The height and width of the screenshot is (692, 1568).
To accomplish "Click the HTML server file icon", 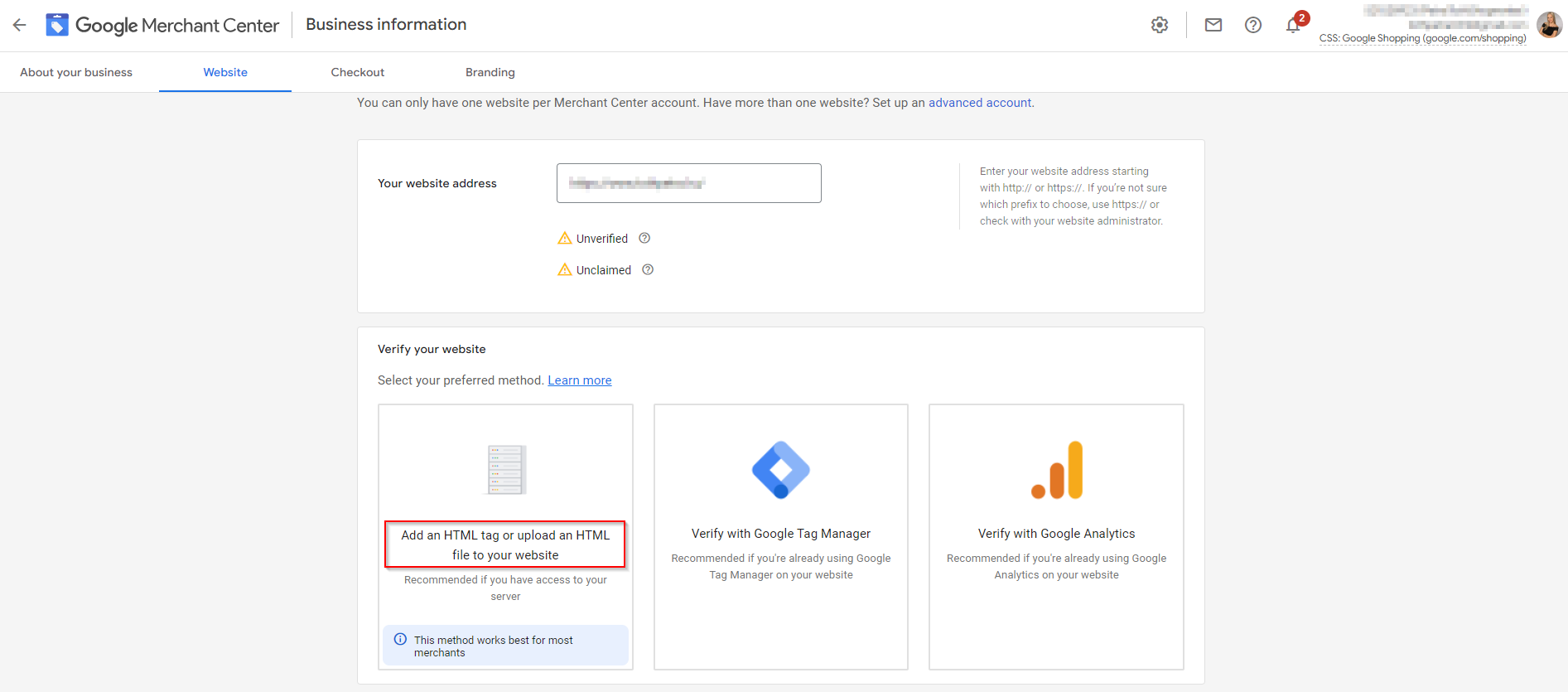I will tap(506, 470).
